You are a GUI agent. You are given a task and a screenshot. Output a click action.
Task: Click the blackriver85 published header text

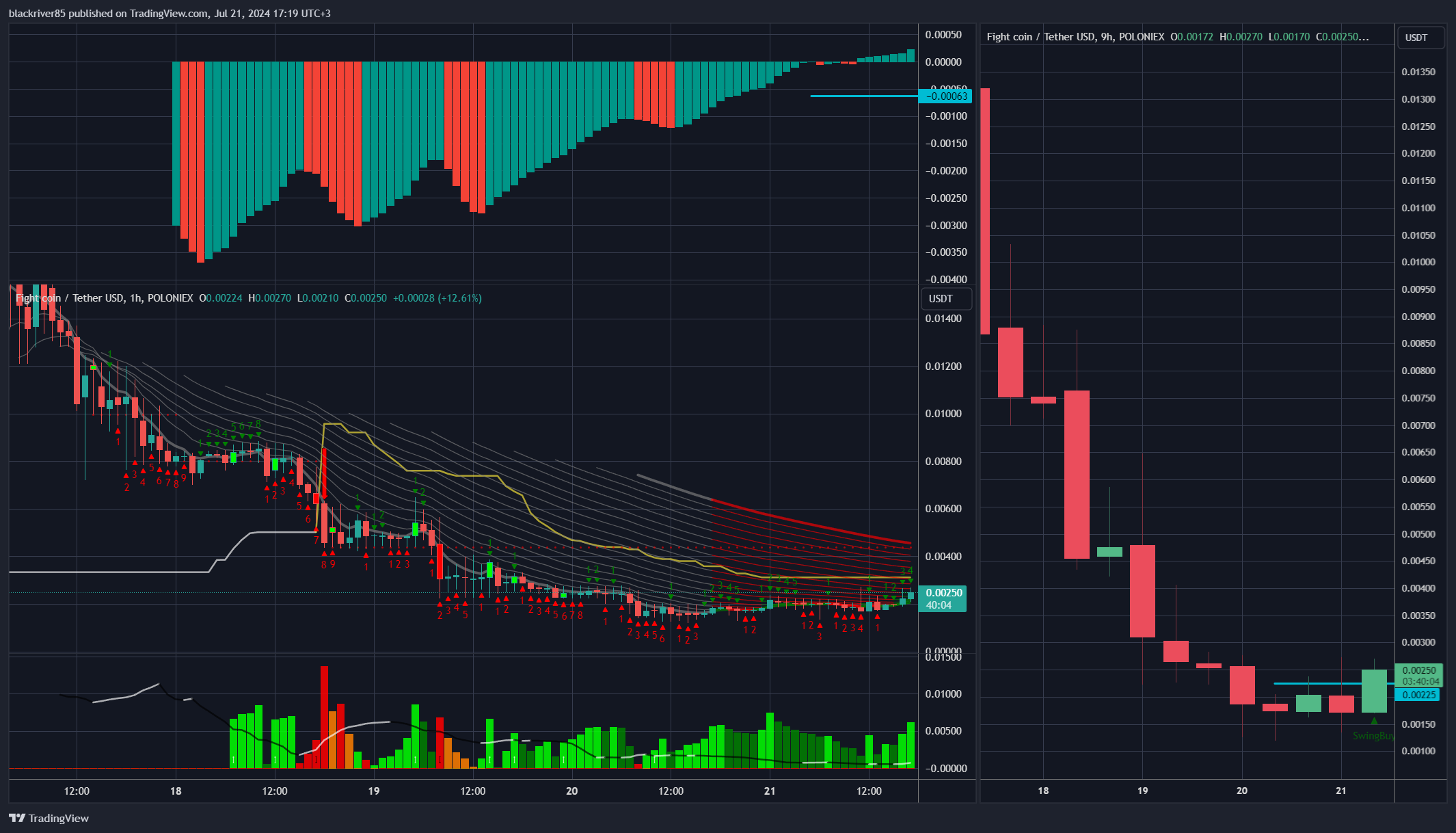click(x=170, y=13)
